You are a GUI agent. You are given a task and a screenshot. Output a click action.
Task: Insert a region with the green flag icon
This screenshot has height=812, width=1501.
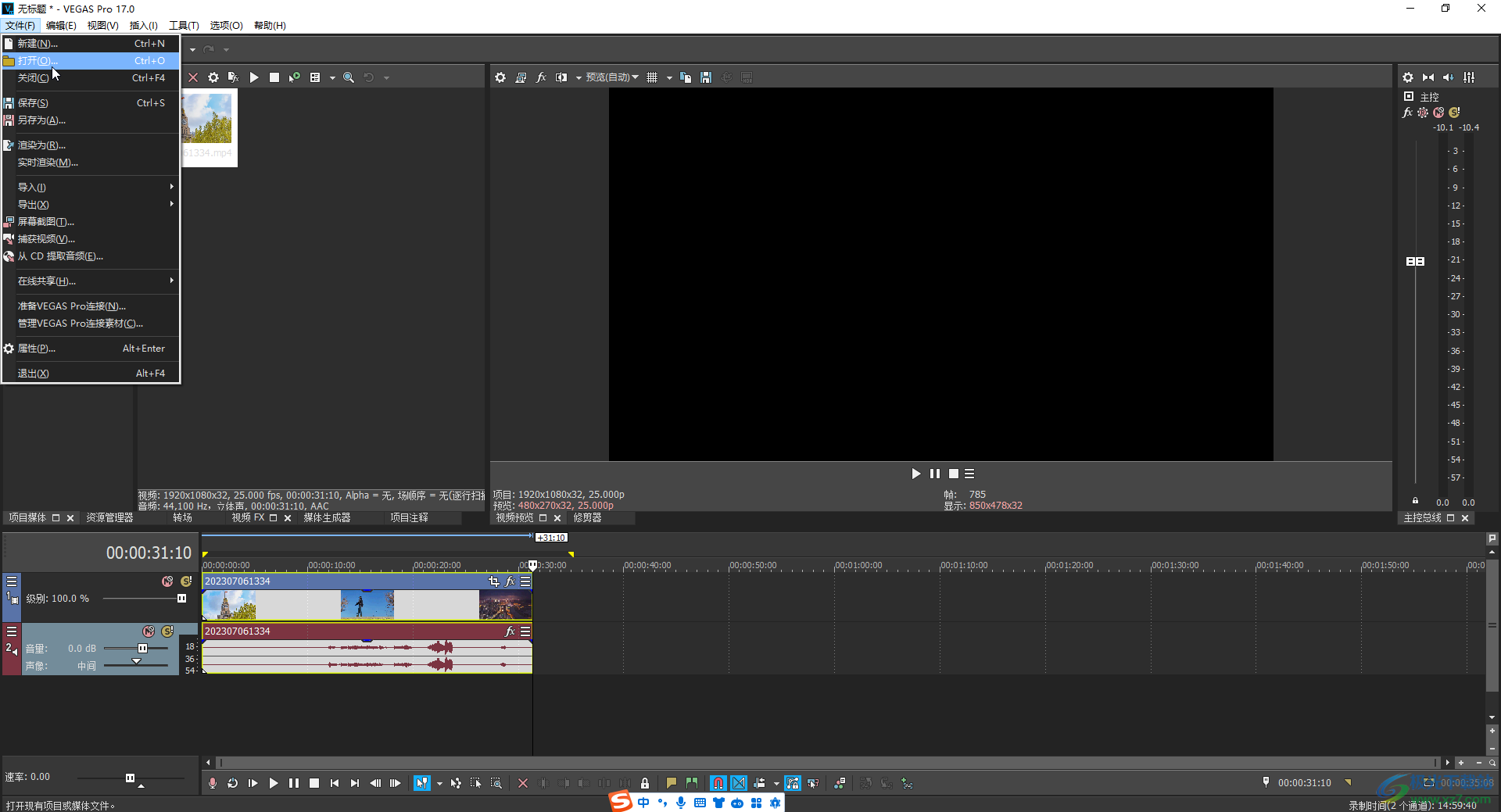click(x=692, y=783)
